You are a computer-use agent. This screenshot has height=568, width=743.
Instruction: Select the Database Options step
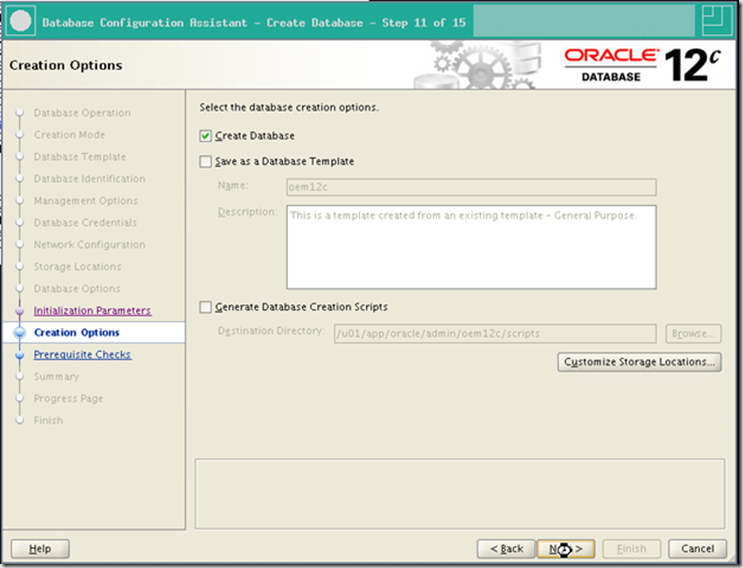(77, 289)
